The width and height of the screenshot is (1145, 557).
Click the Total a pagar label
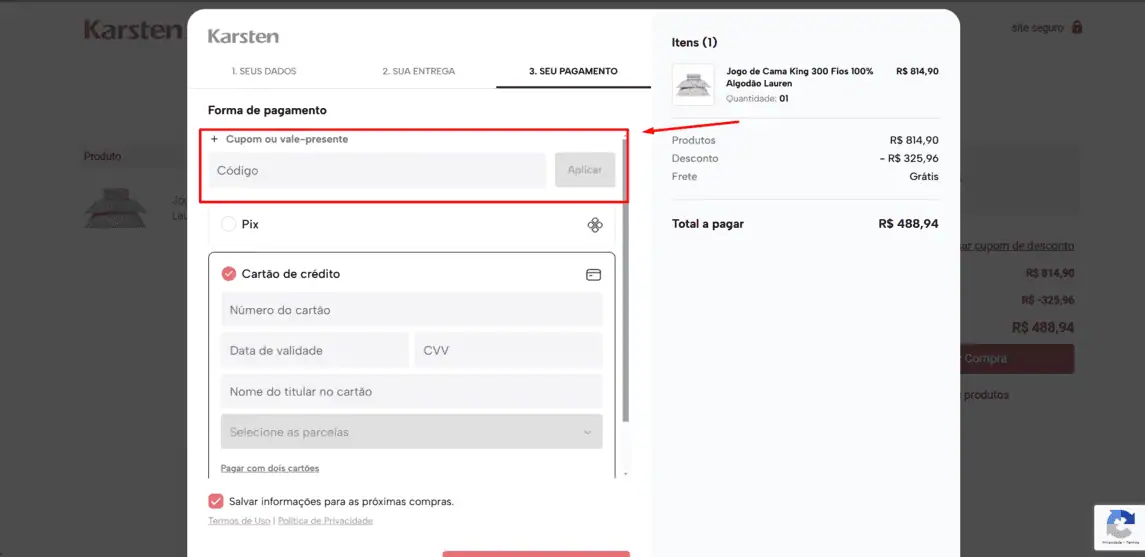coord(708,224)
